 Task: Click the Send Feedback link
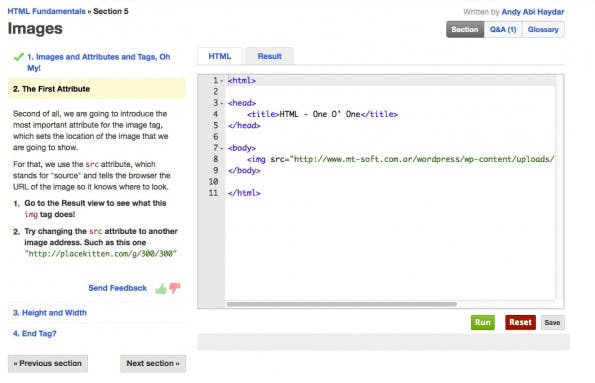117,288
